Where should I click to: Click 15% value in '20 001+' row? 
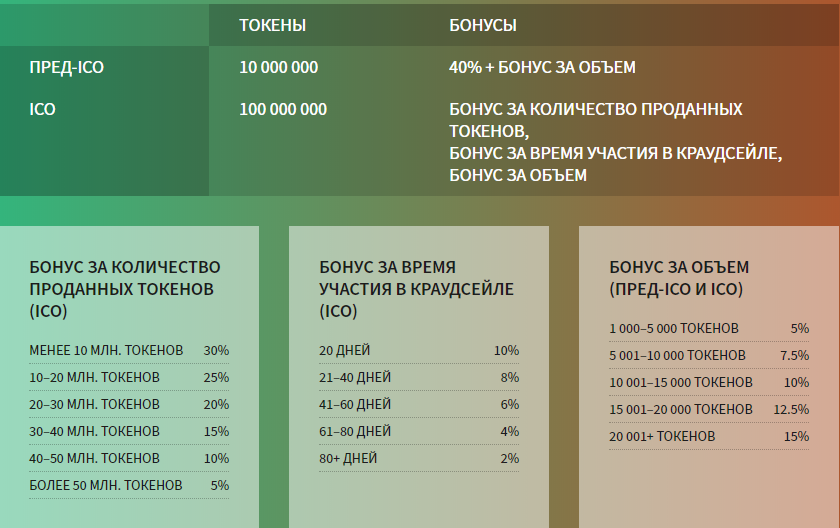(797, 436)
